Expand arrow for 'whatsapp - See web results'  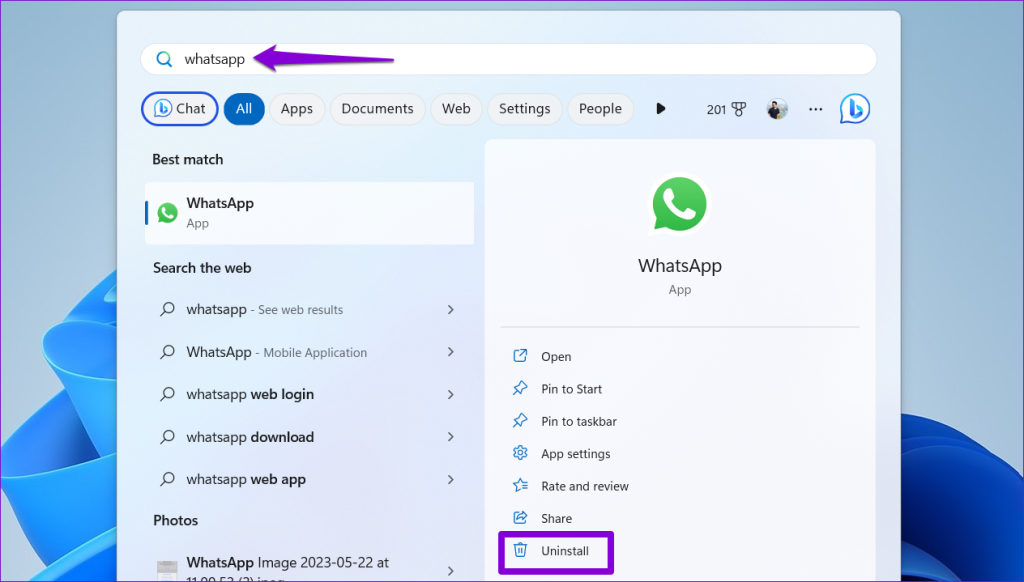pos(451,310)
